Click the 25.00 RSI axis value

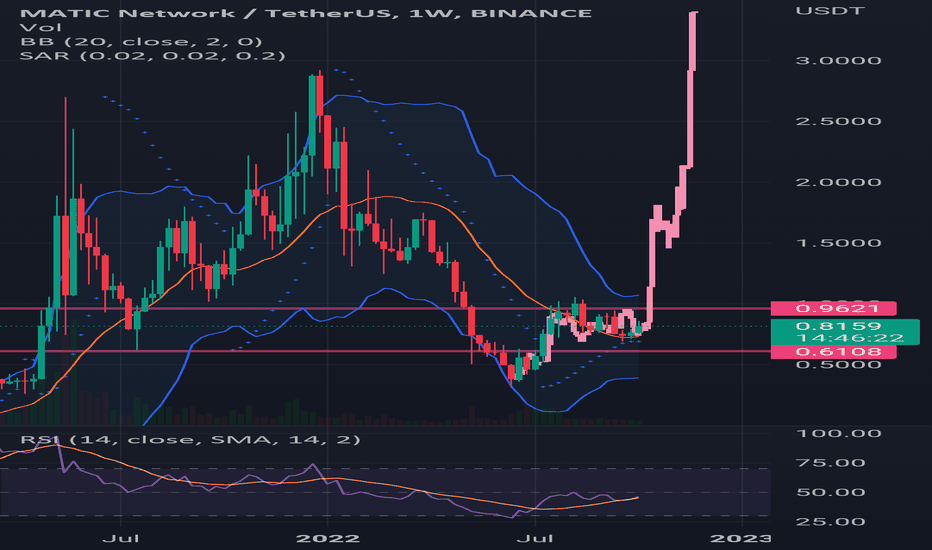pyautogui.click(x=830, y=522)
